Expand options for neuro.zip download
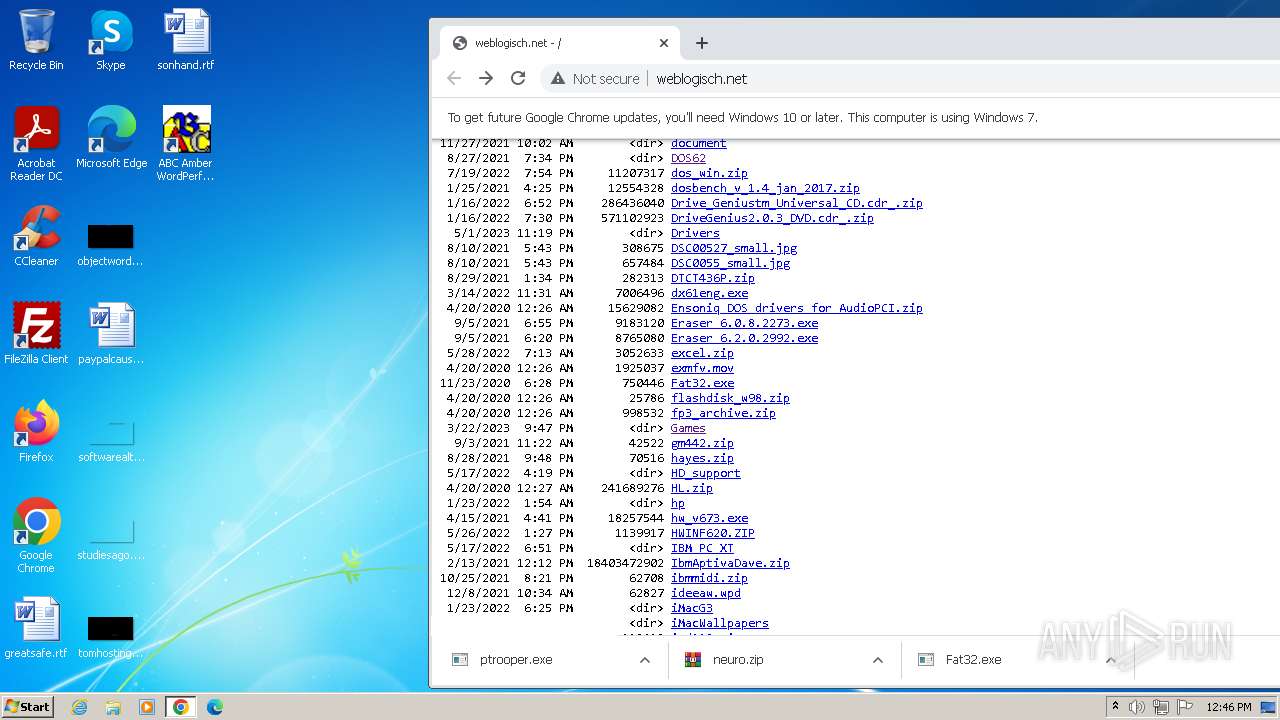The height and width of the screenshot is (720, 1280). pyautogui.click(x=878, y=660)
